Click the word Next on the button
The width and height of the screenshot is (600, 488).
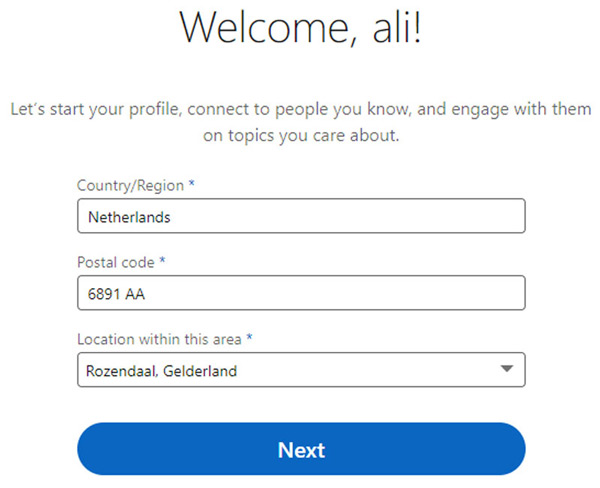click(x=301, y=449)
